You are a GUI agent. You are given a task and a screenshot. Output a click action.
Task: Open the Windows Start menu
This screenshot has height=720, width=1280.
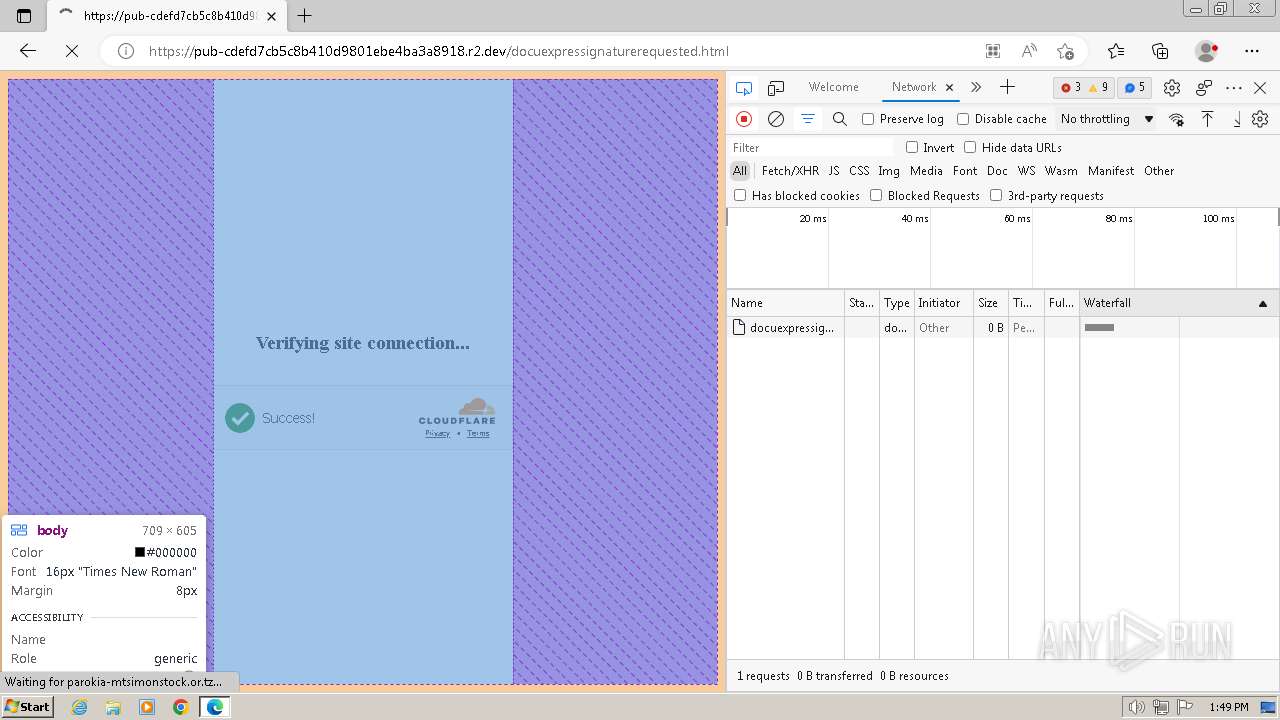[28, 706]
